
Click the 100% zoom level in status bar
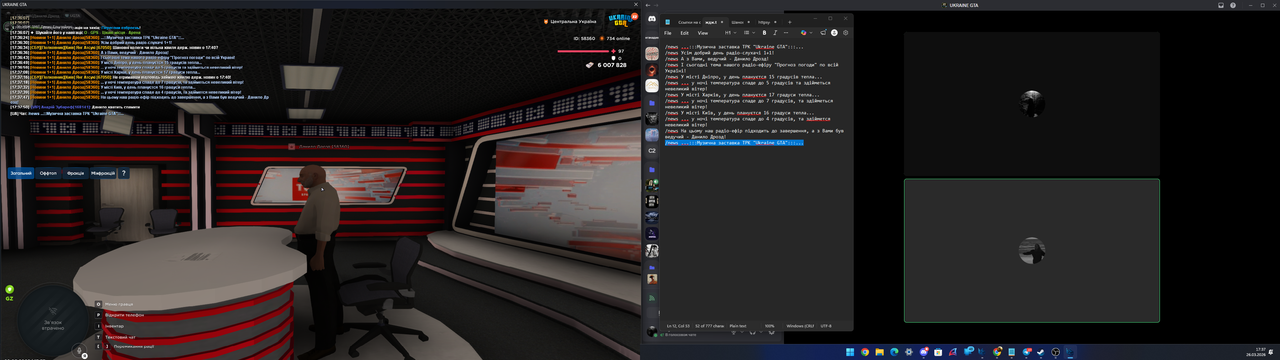[770, 325]
